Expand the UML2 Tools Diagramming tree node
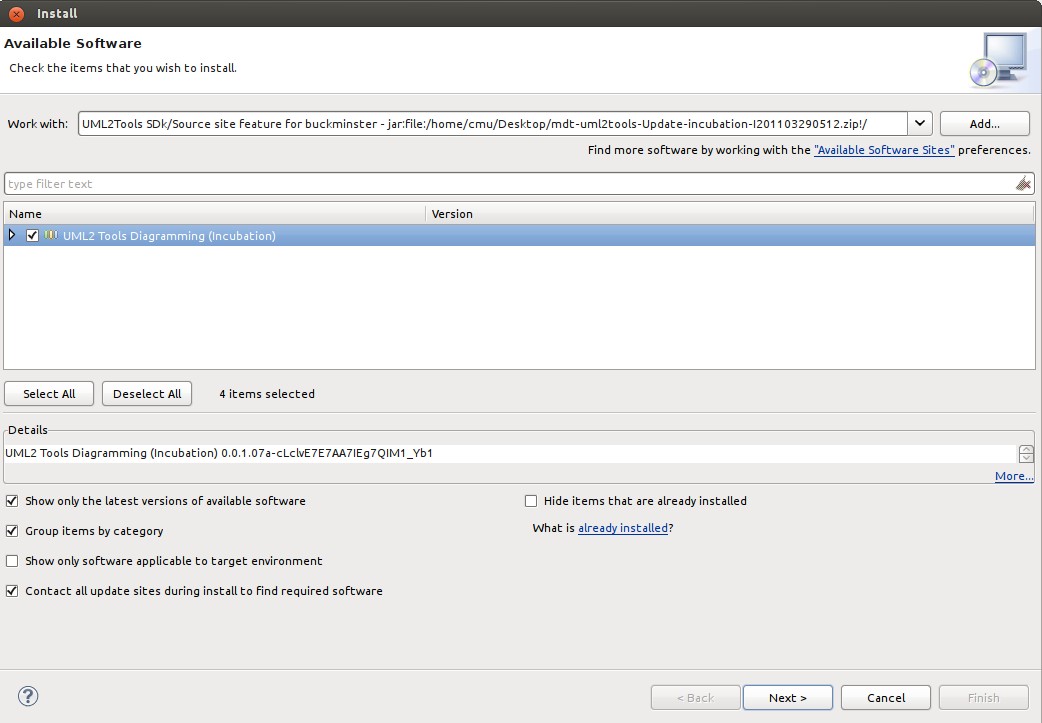The image size is (1042, 723). coord(13,236)
